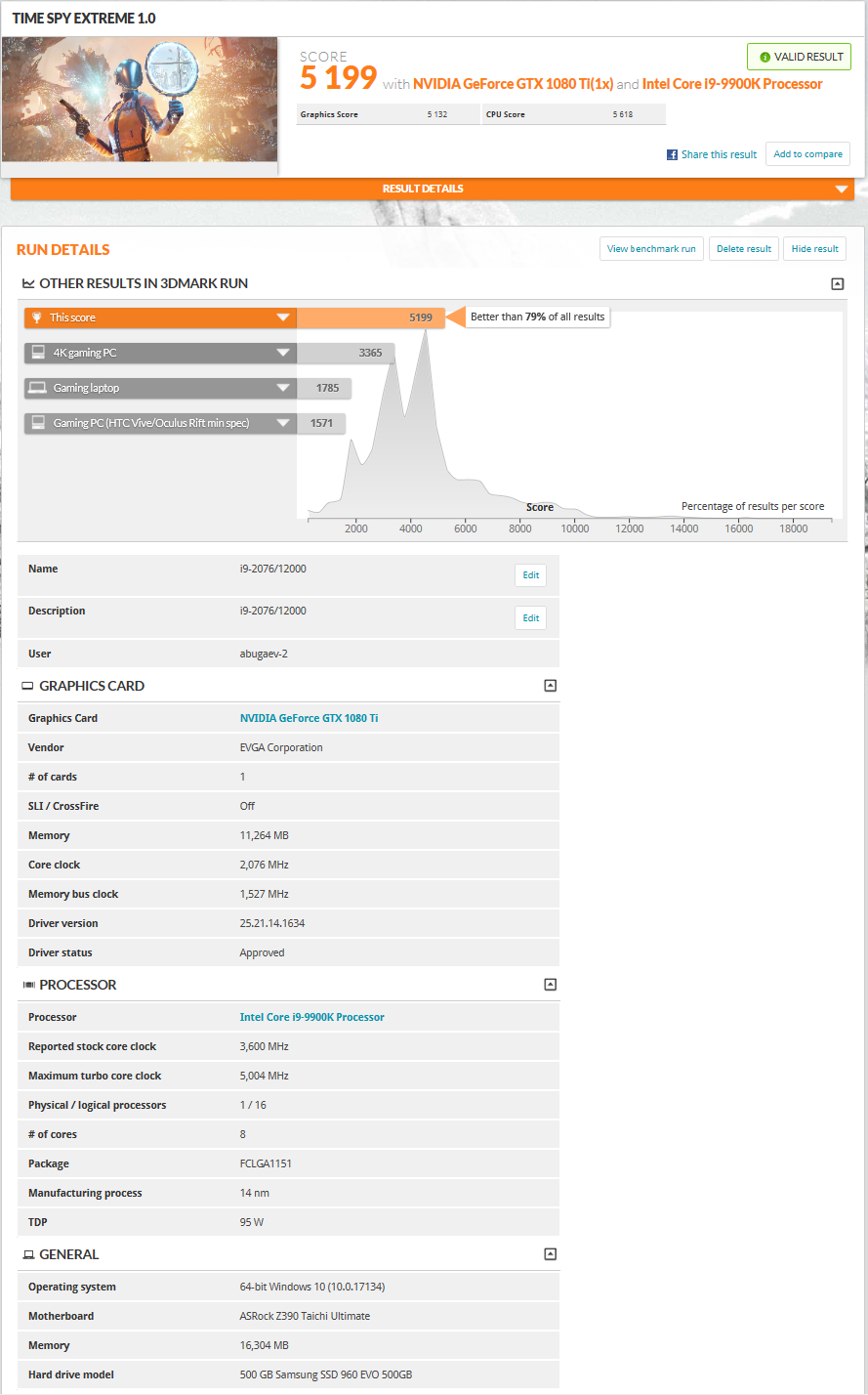868x1395 pixels.
Task: Open the This score dropdown arrow
Action: (x=283, y=317)
